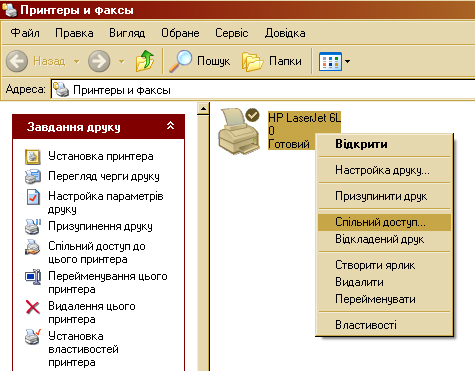This screenshot has width=475, height=371.
Task: Choose Спільний доступ... in context menu
Action: (384, 222)
